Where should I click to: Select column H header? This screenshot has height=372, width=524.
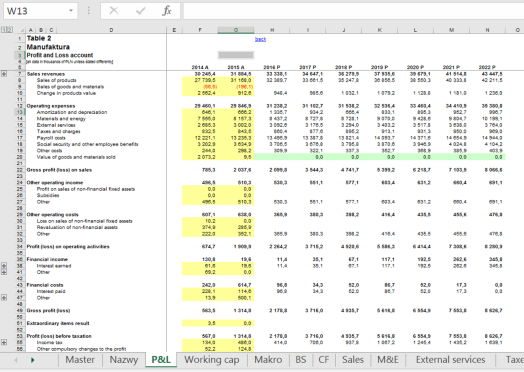272,30
